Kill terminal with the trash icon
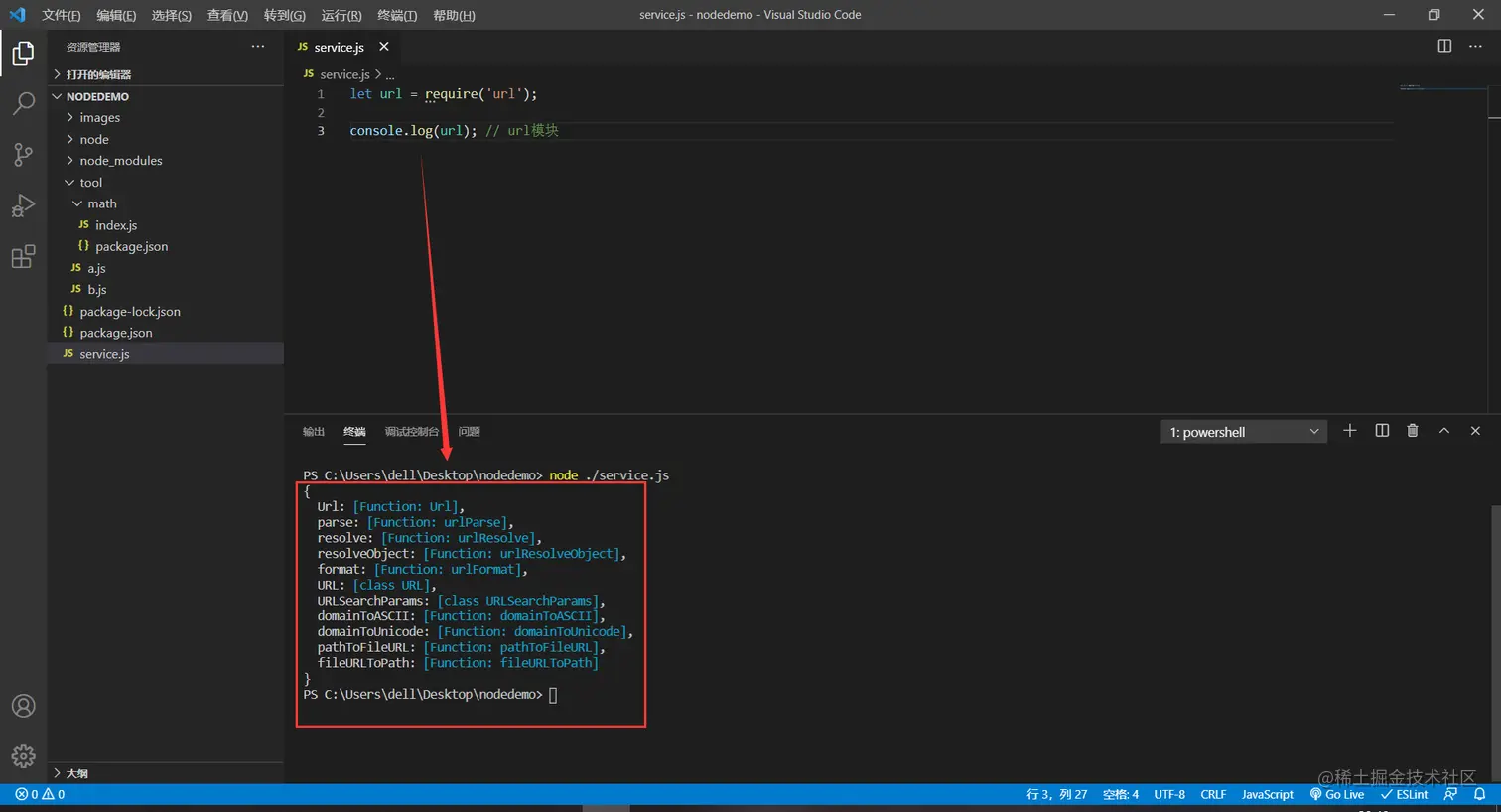Screen dimensions: 1501x812 coord(1412,431)
